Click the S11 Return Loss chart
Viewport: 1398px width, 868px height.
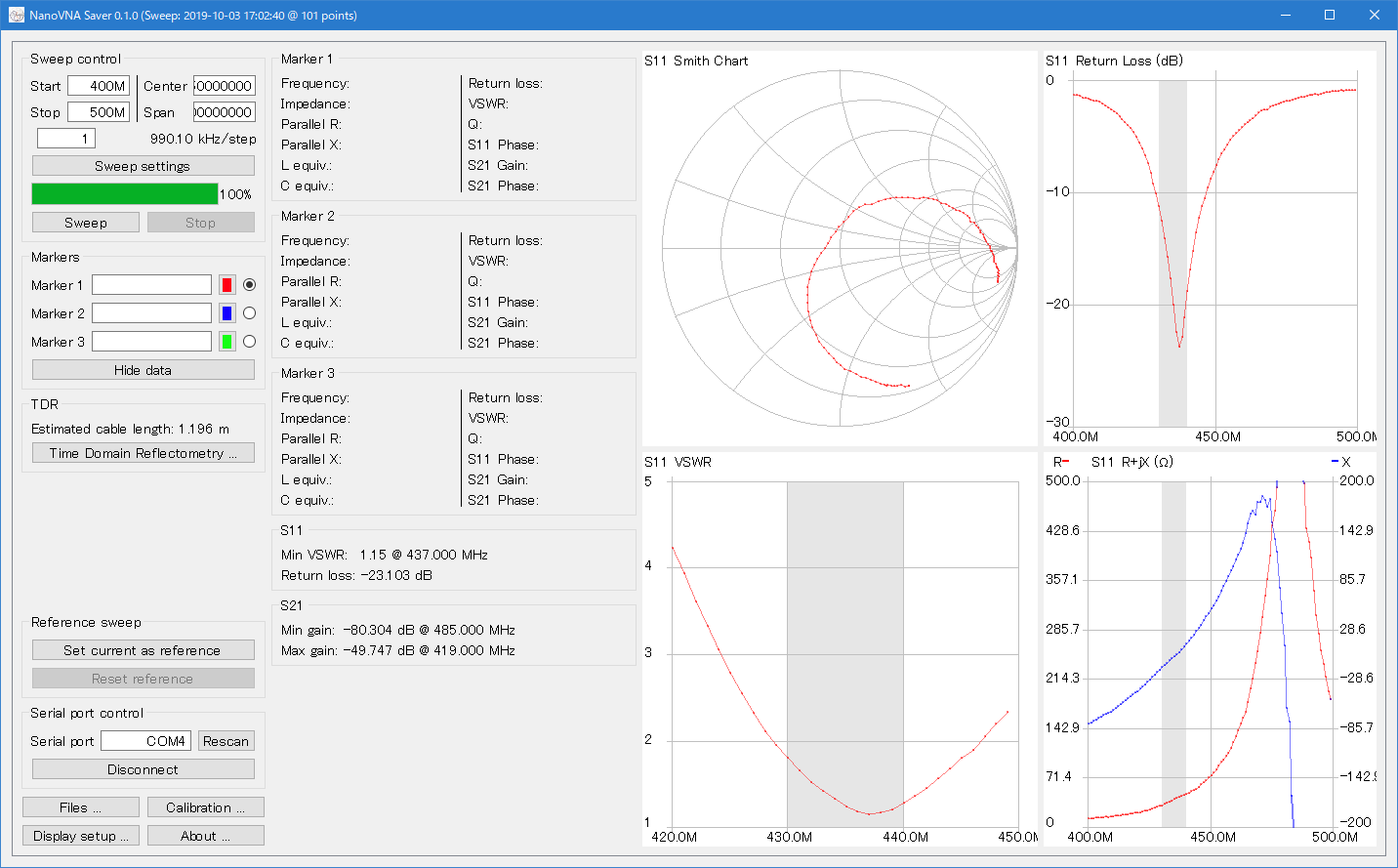pyautogui.click(x=1210, y=248)
